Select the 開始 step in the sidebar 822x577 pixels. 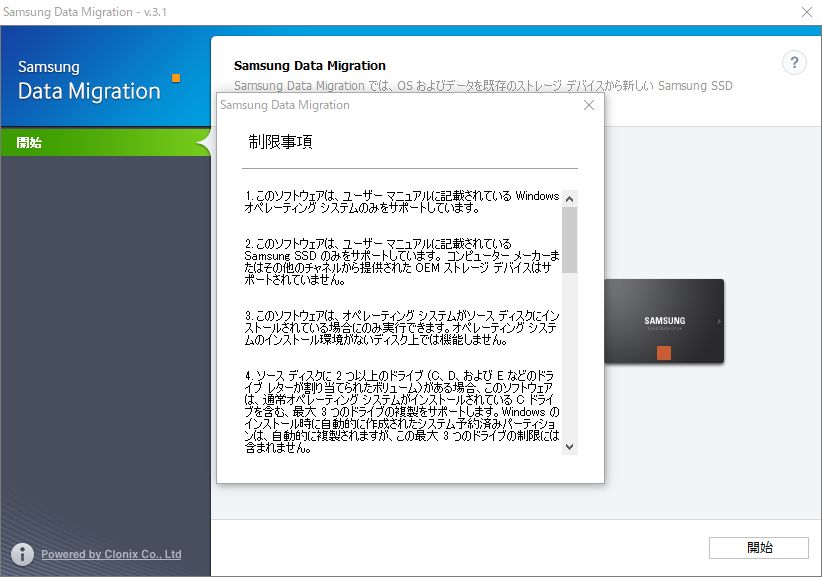point(105,142)
